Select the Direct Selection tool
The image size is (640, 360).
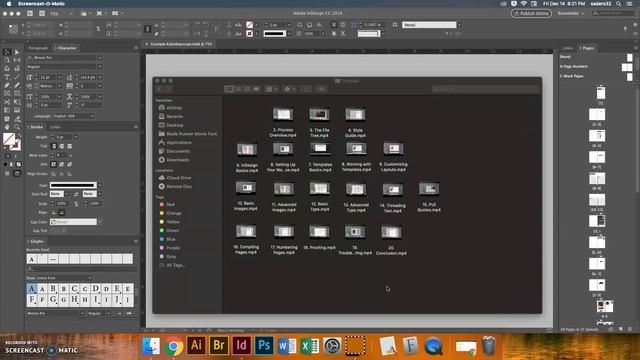click(17, 52)
